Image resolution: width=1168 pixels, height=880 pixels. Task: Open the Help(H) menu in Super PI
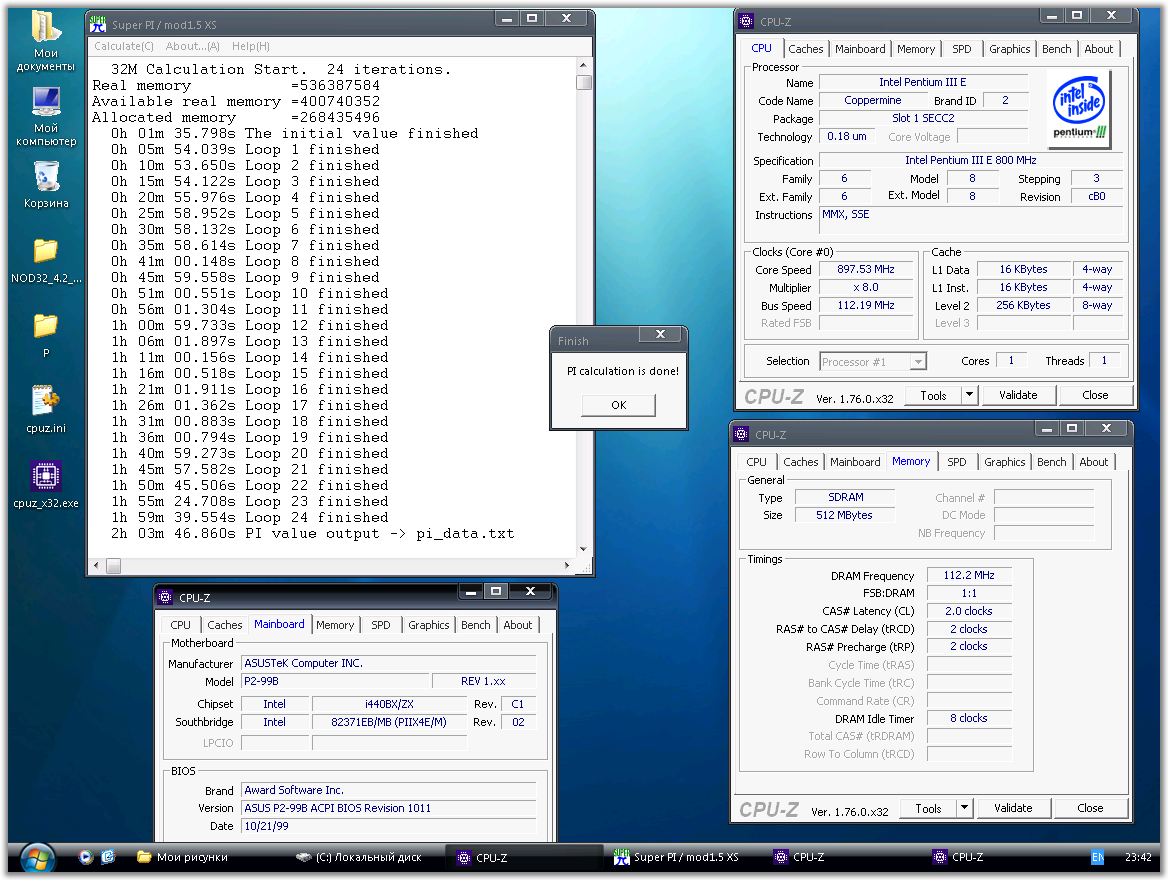250,46
